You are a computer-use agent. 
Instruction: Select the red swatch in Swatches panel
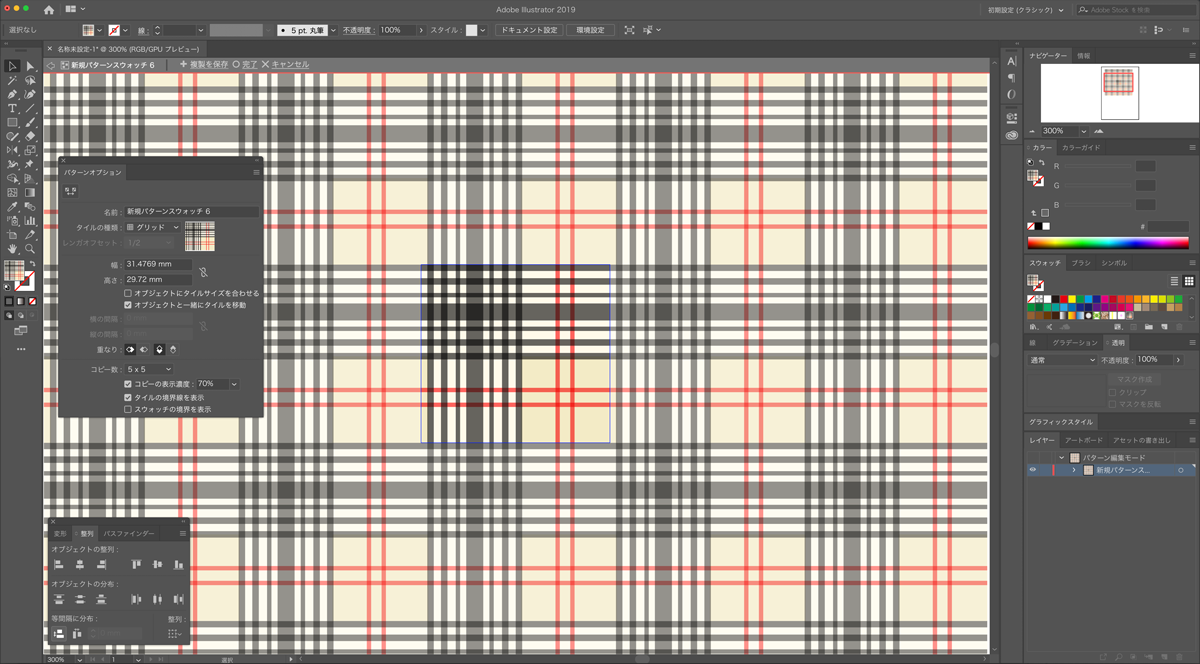(1063, 299)
